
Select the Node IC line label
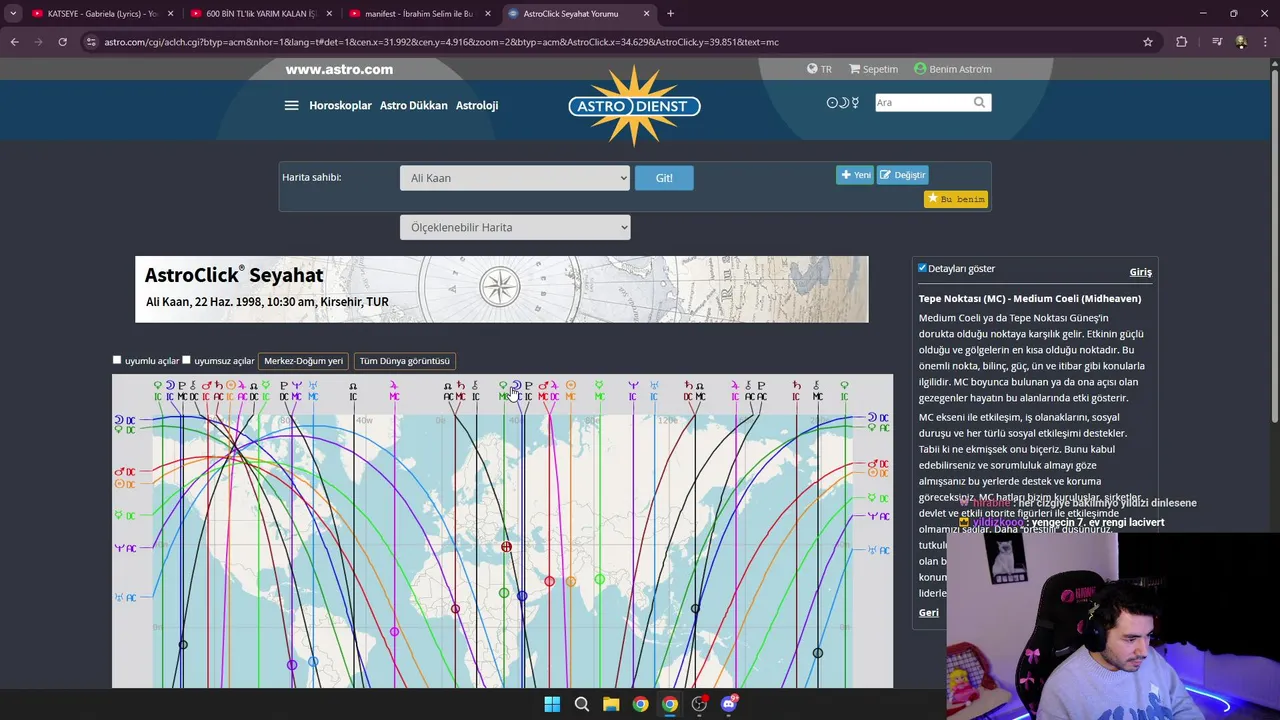[x=353, y=391]
